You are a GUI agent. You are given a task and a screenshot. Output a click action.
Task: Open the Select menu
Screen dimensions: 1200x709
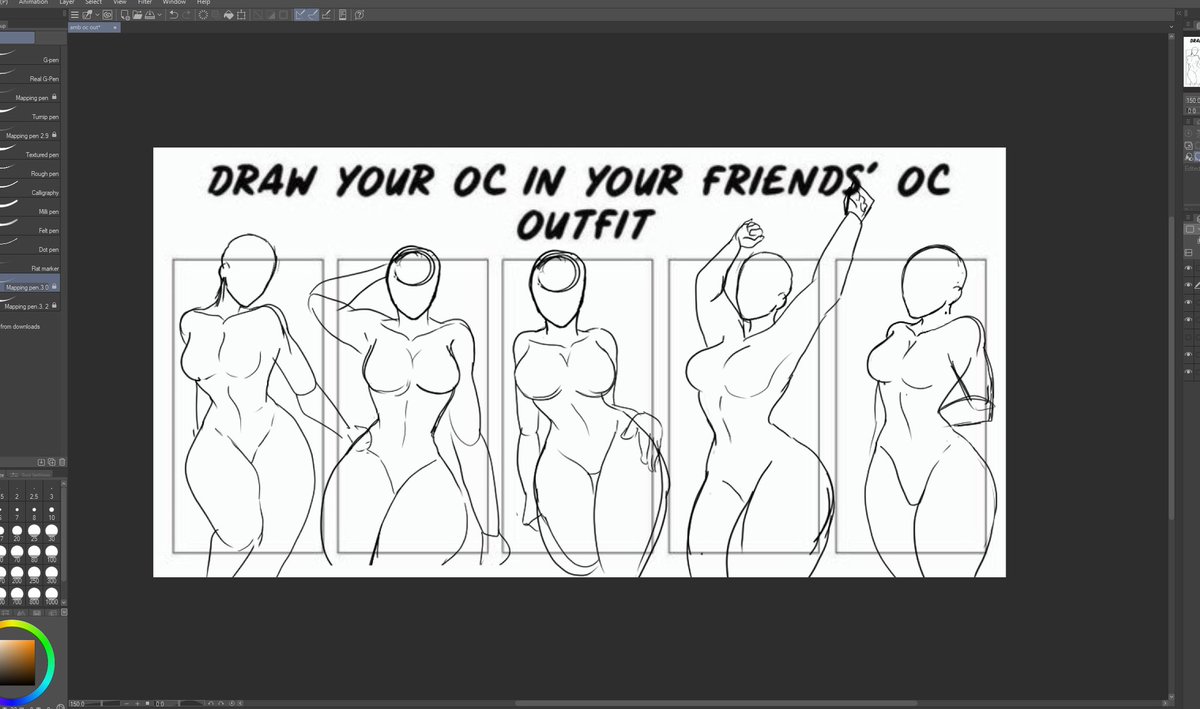click(x=94, y=3)
